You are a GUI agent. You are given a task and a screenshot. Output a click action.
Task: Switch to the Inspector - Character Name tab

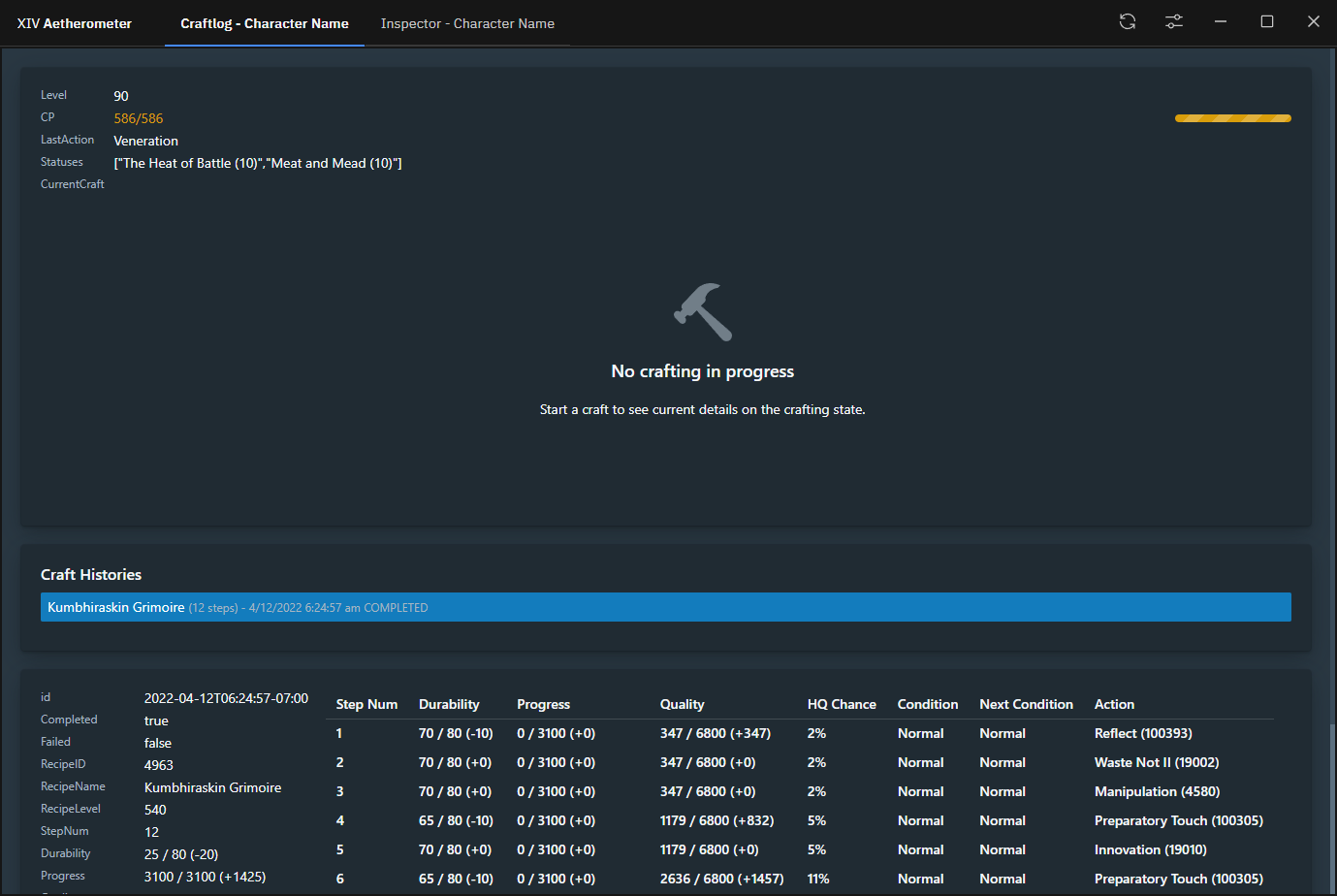(467, 23)
